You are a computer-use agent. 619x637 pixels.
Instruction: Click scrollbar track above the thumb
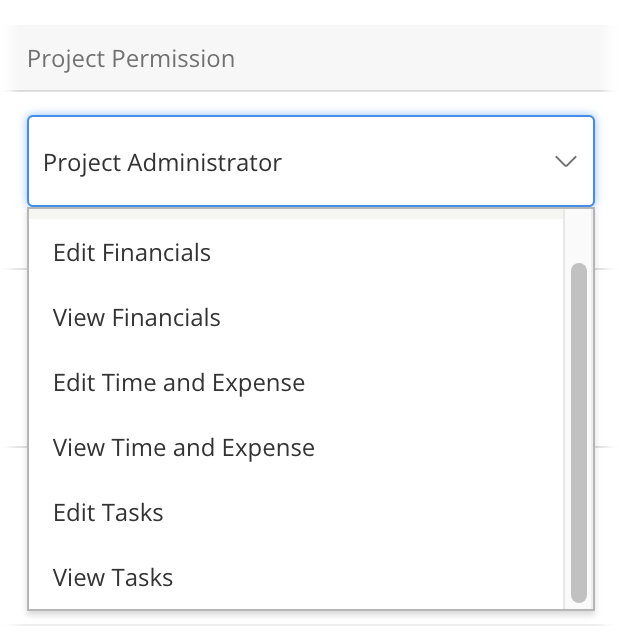(x=578, y=238)
